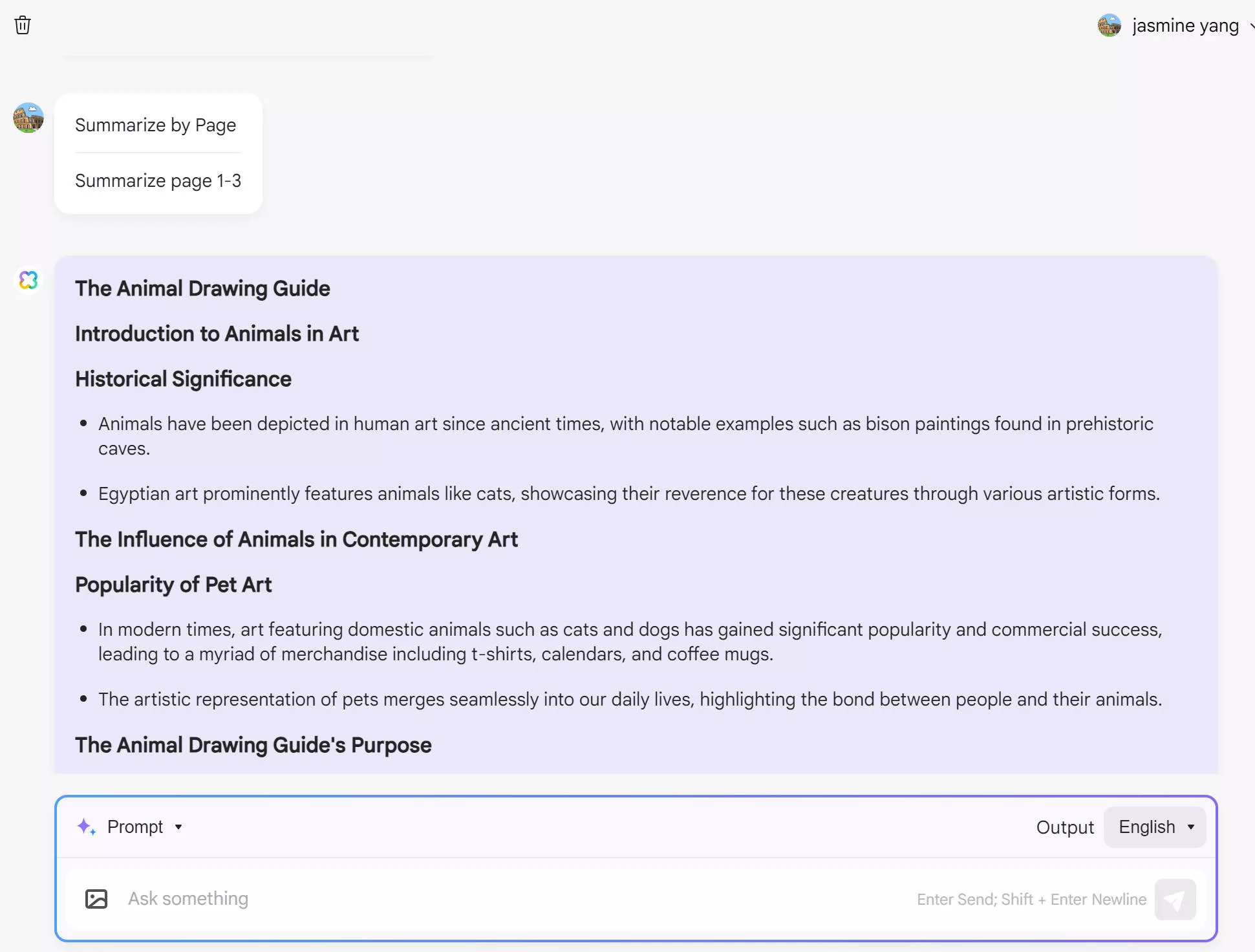
Task: Click the Output label in the prompt bar
Action: [1065, 827]
